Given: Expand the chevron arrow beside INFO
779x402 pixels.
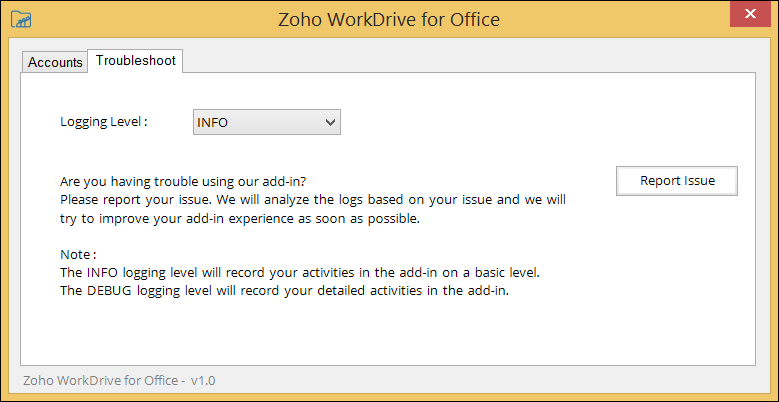Looking at the screenshot, I should 331,122.
